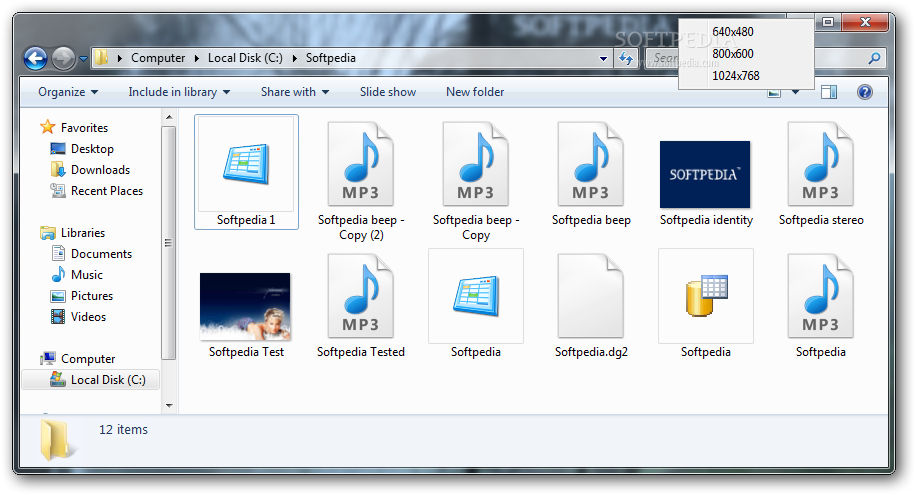This screenshot has height=495, width=916.
Task: Select the Softpedia identity image thumbnail
Action: click(705, 174)
